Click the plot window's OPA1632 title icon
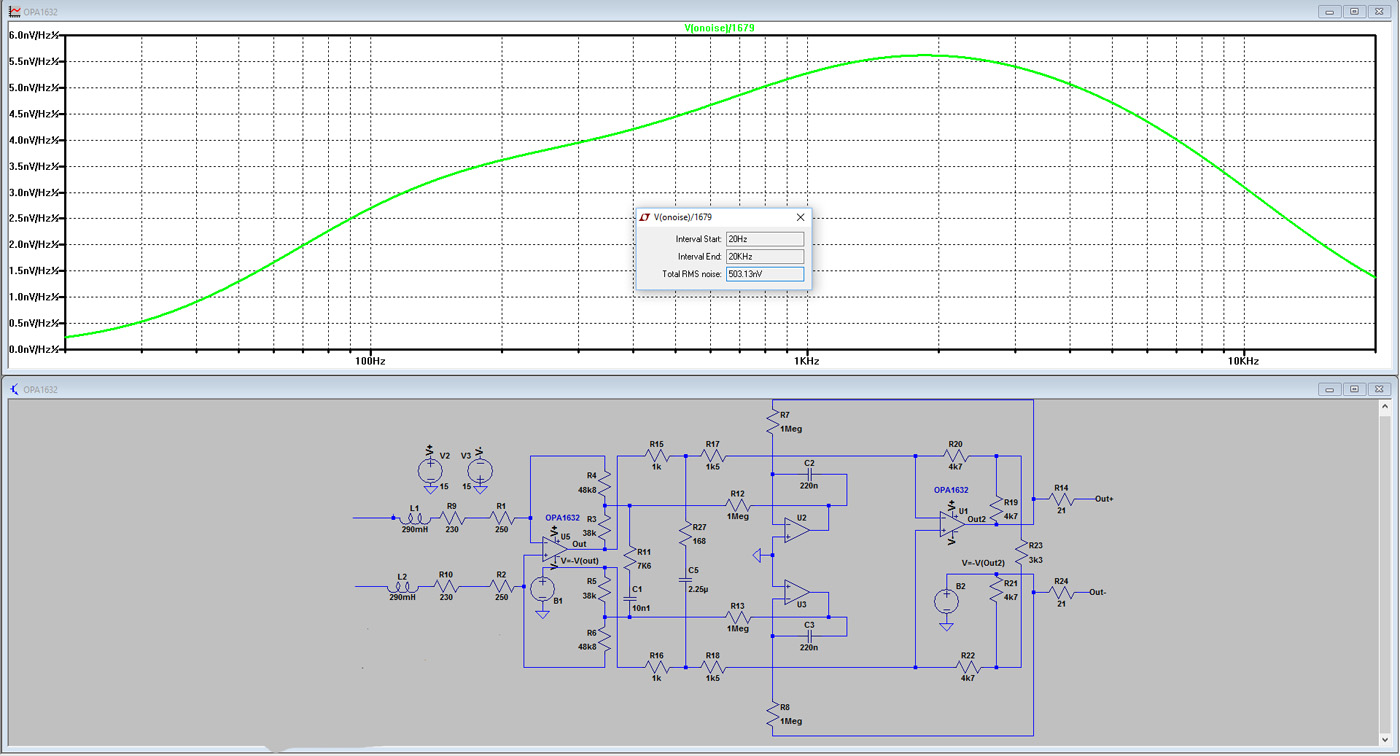This screenshot has height=756, width=1400. point(14,11)
